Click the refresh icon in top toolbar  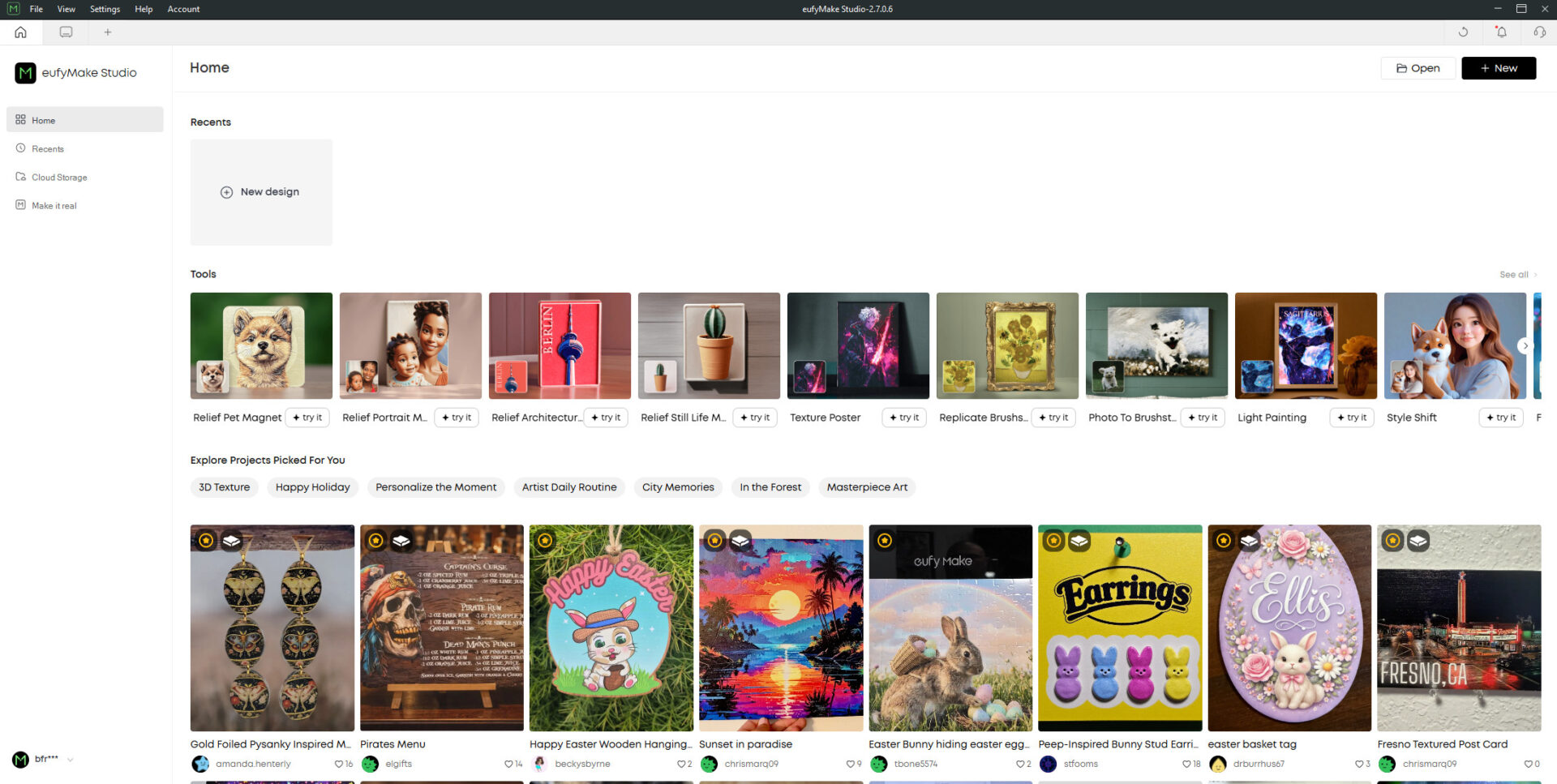tap(1463, 32)
